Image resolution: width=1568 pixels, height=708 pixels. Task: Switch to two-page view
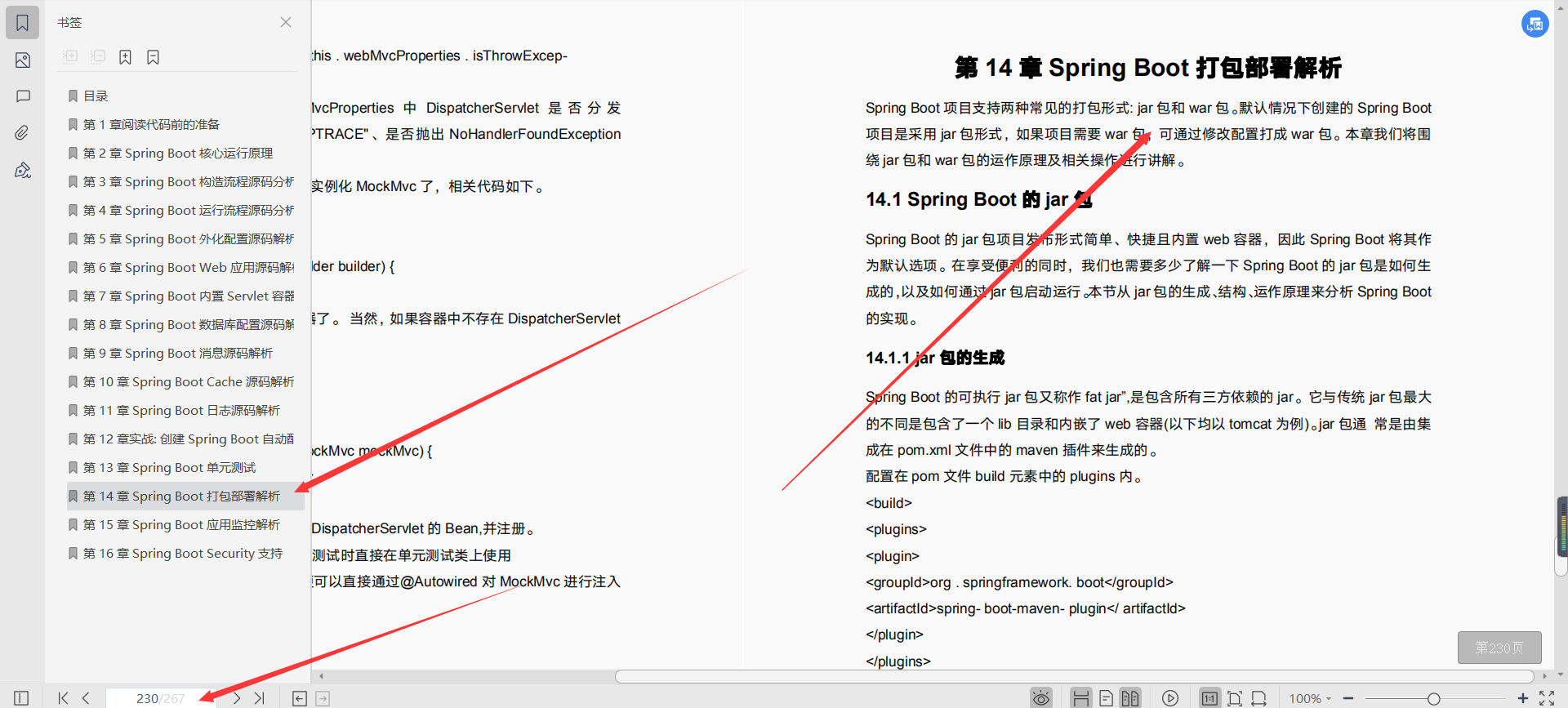(x=1130, y=698)
